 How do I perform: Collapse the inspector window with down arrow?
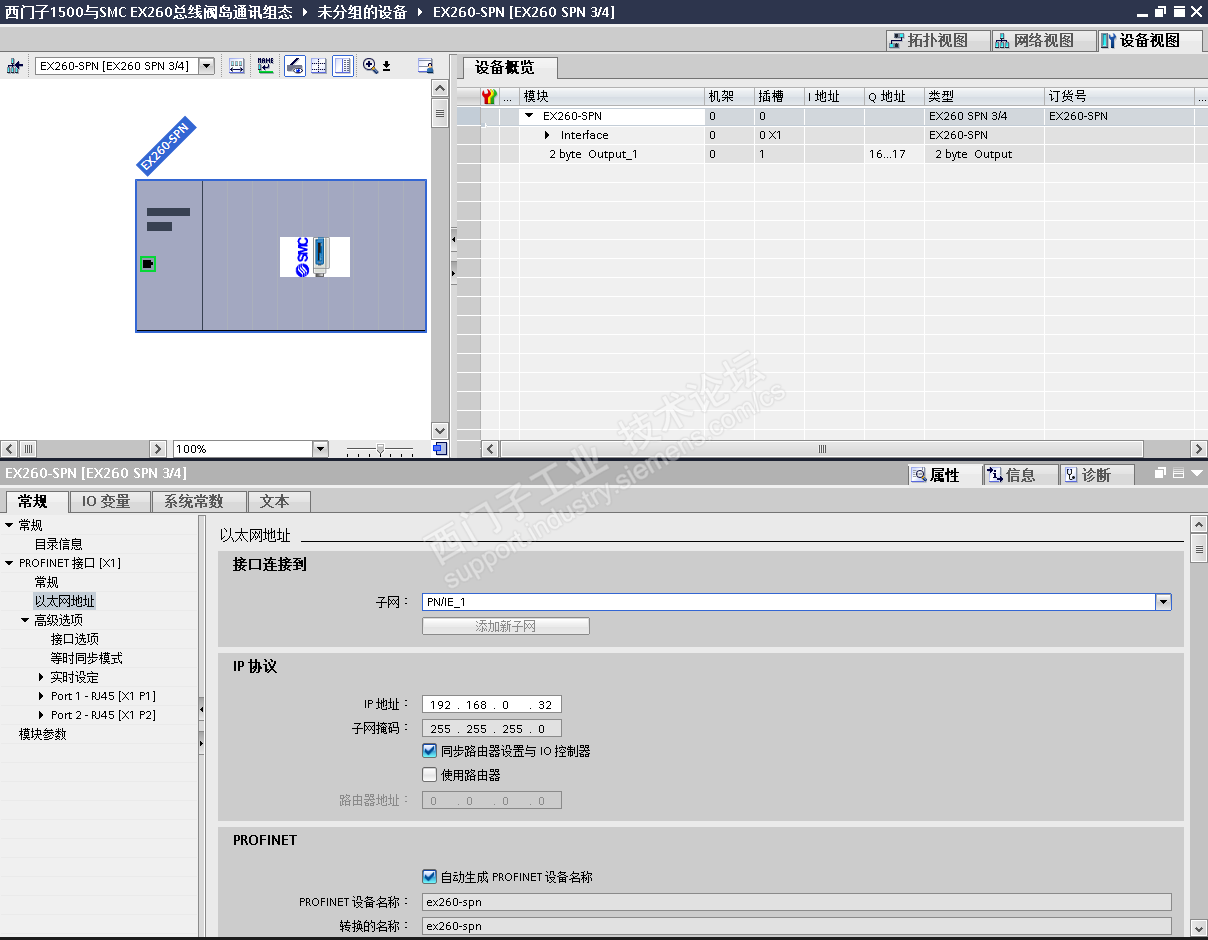tap(1197, 474)
